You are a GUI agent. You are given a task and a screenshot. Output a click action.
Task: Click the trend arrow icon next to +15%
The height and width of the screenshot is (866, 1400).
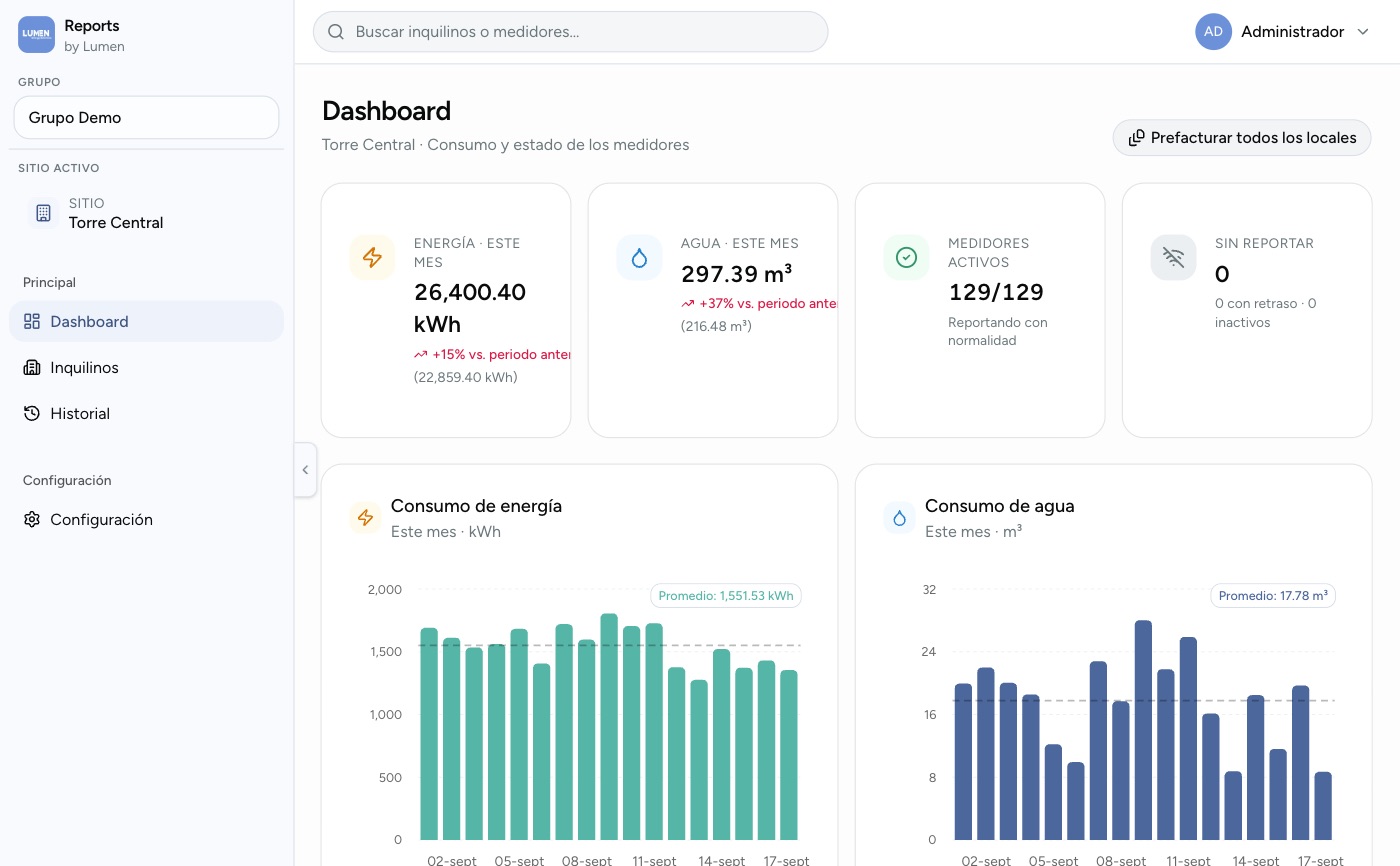[x=421, y=354]
